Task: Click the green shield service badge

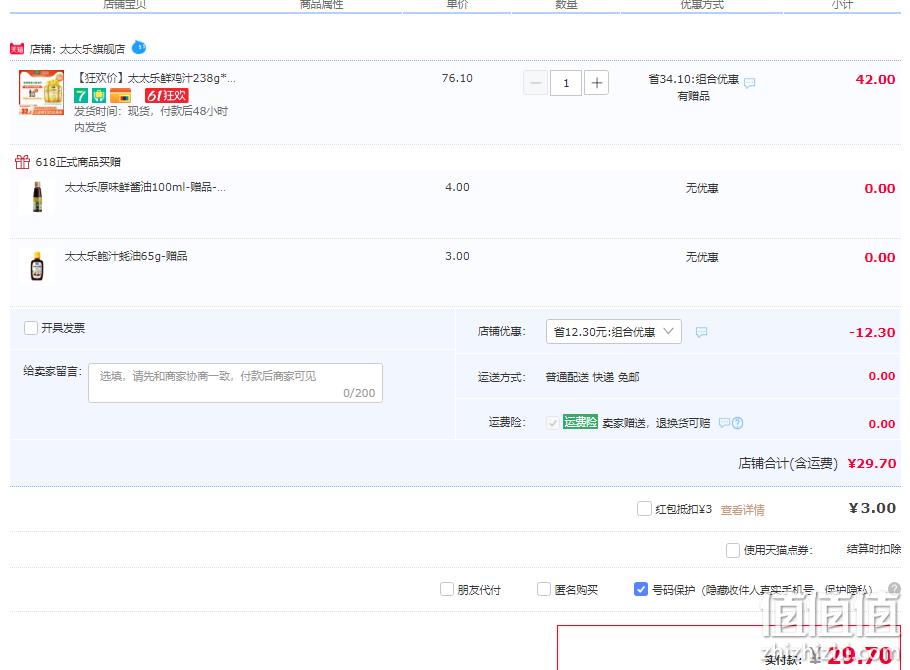Action: click(99, 95)
